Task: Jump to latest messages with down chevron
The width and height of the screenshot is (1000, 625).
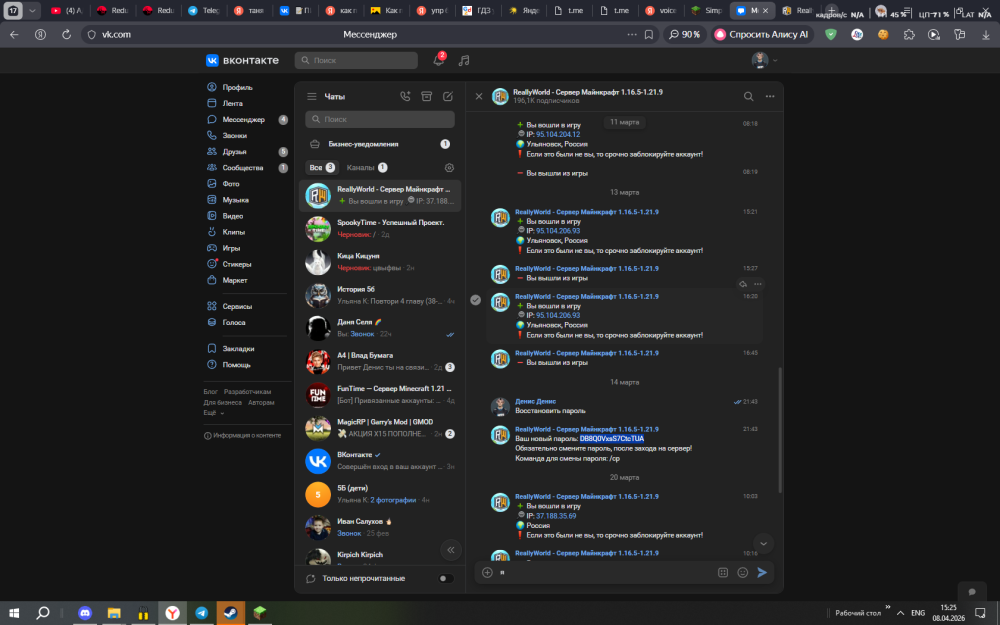Action: (763, 543)
